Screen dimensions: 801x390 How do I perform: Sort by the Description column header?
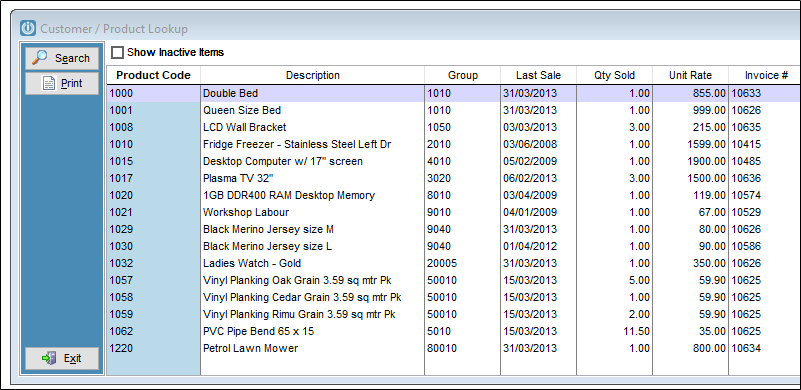coord(313,75)
